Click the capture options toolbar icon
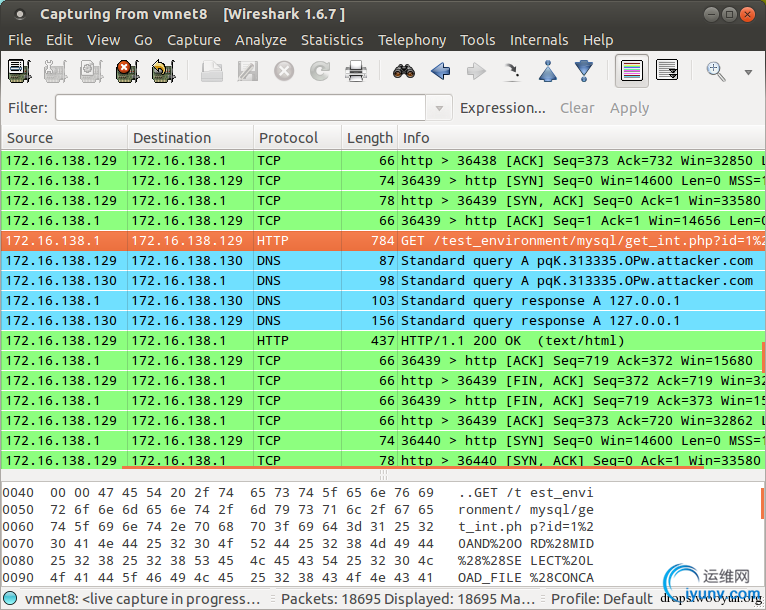This screenshot has width=766, height=610. pyautogui.click(x=55, y=71)
